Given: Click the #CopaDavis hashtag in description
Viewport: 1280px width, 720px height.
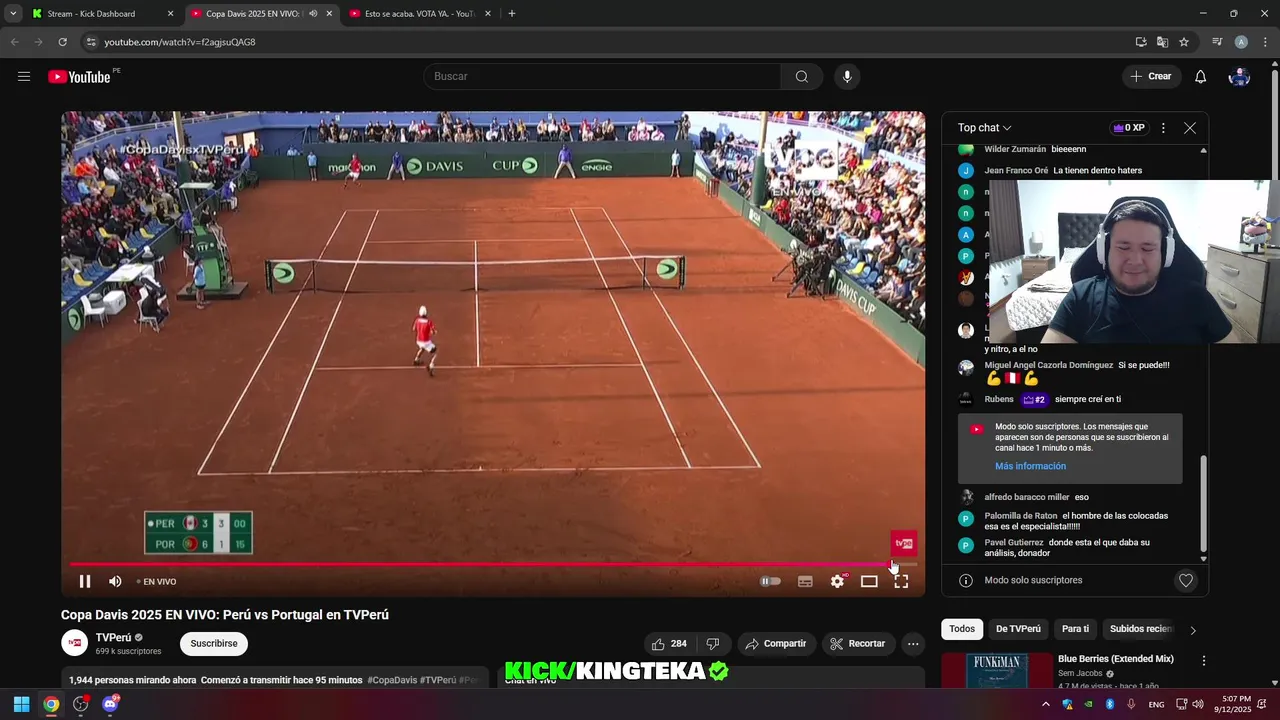Looking at the screenshot, I should point(394,680).
